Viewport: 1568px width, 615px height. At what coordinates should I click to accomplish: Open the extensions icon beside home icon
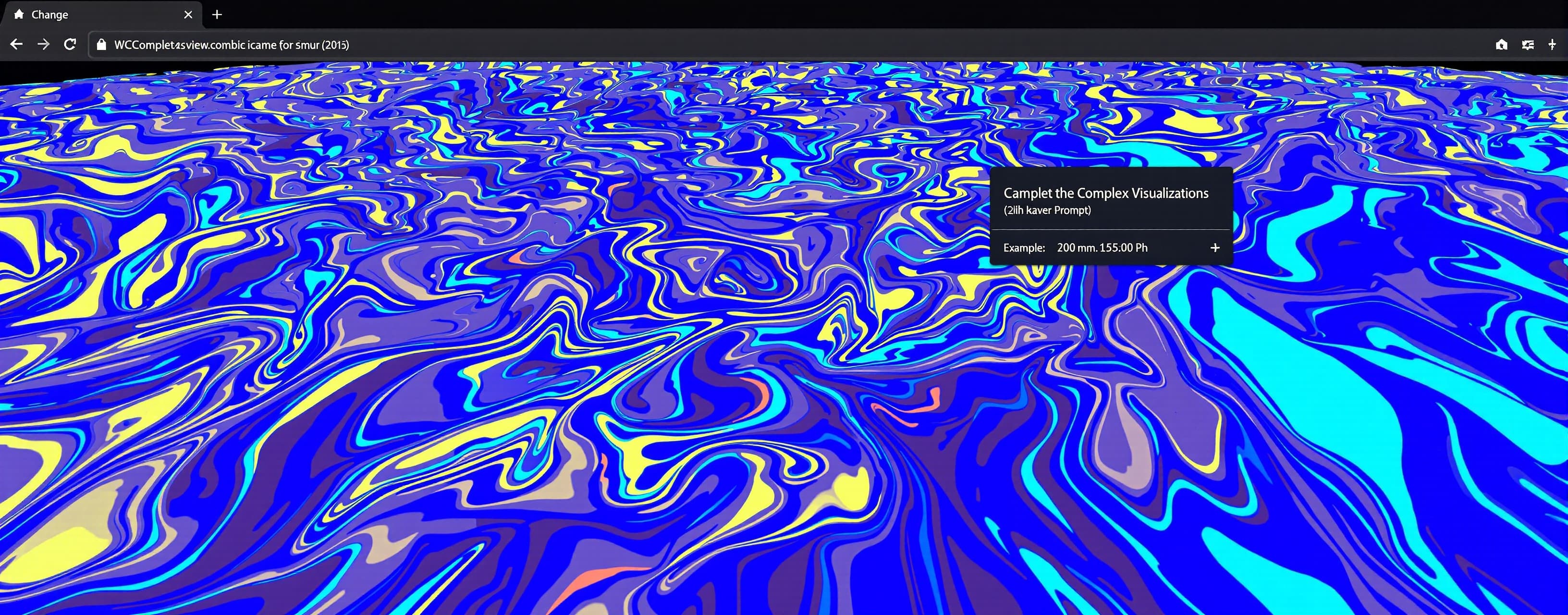coord(1528,45)
